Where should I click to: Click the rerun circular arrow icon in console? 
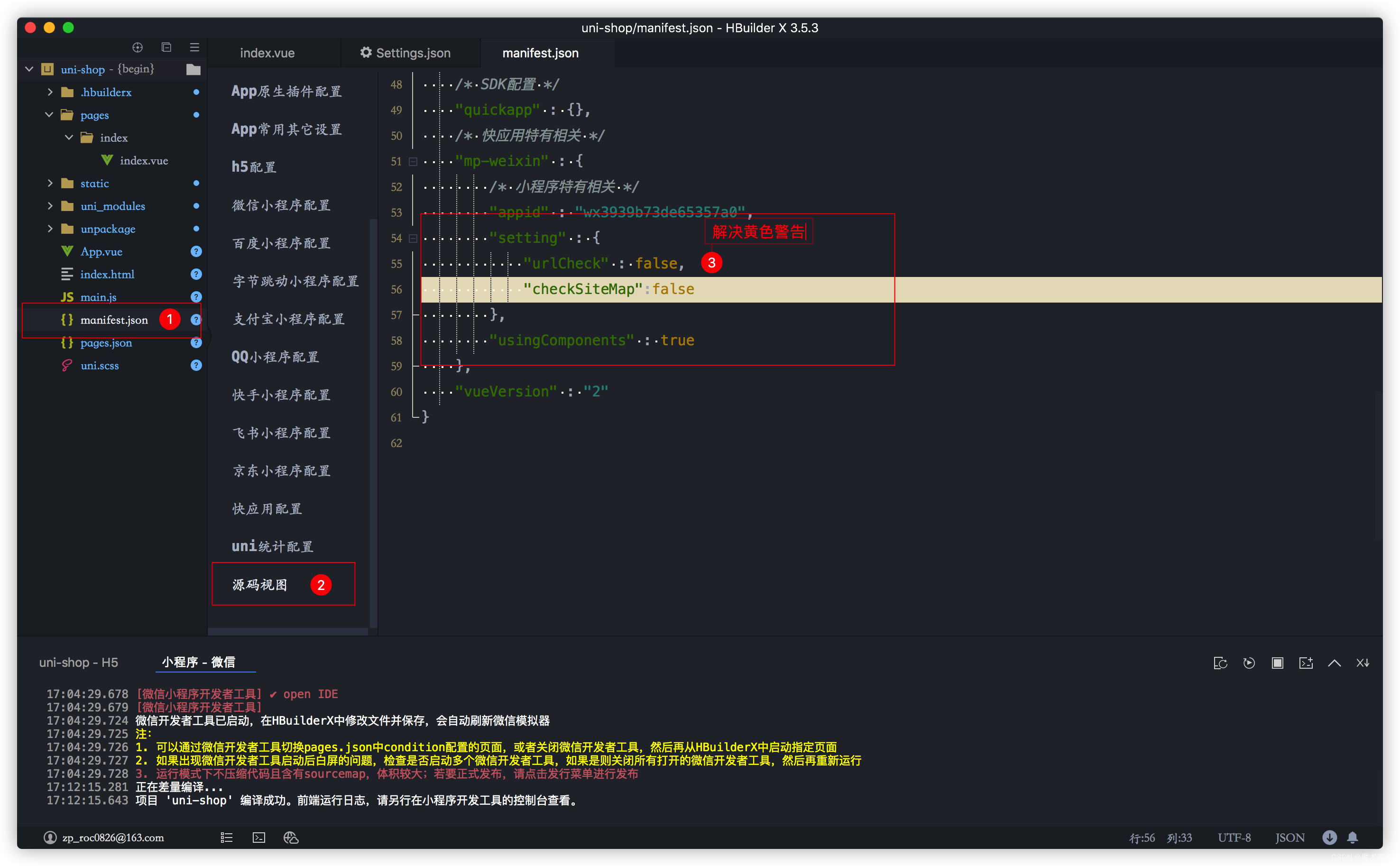coord(1249,663)
